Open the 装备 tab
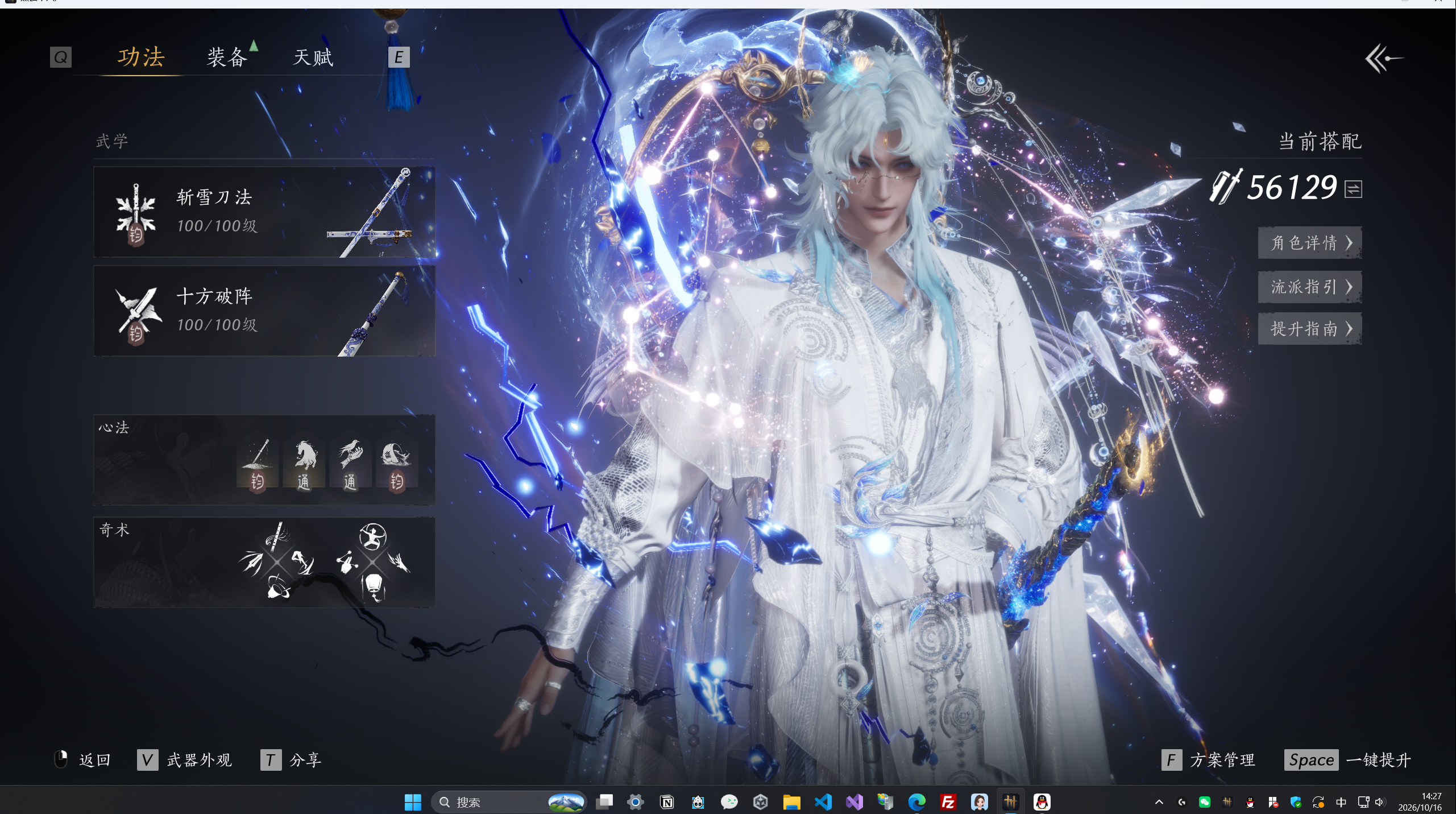Image resolution: width=1456 pixels, height=814 pixels. tap(227, 57)
